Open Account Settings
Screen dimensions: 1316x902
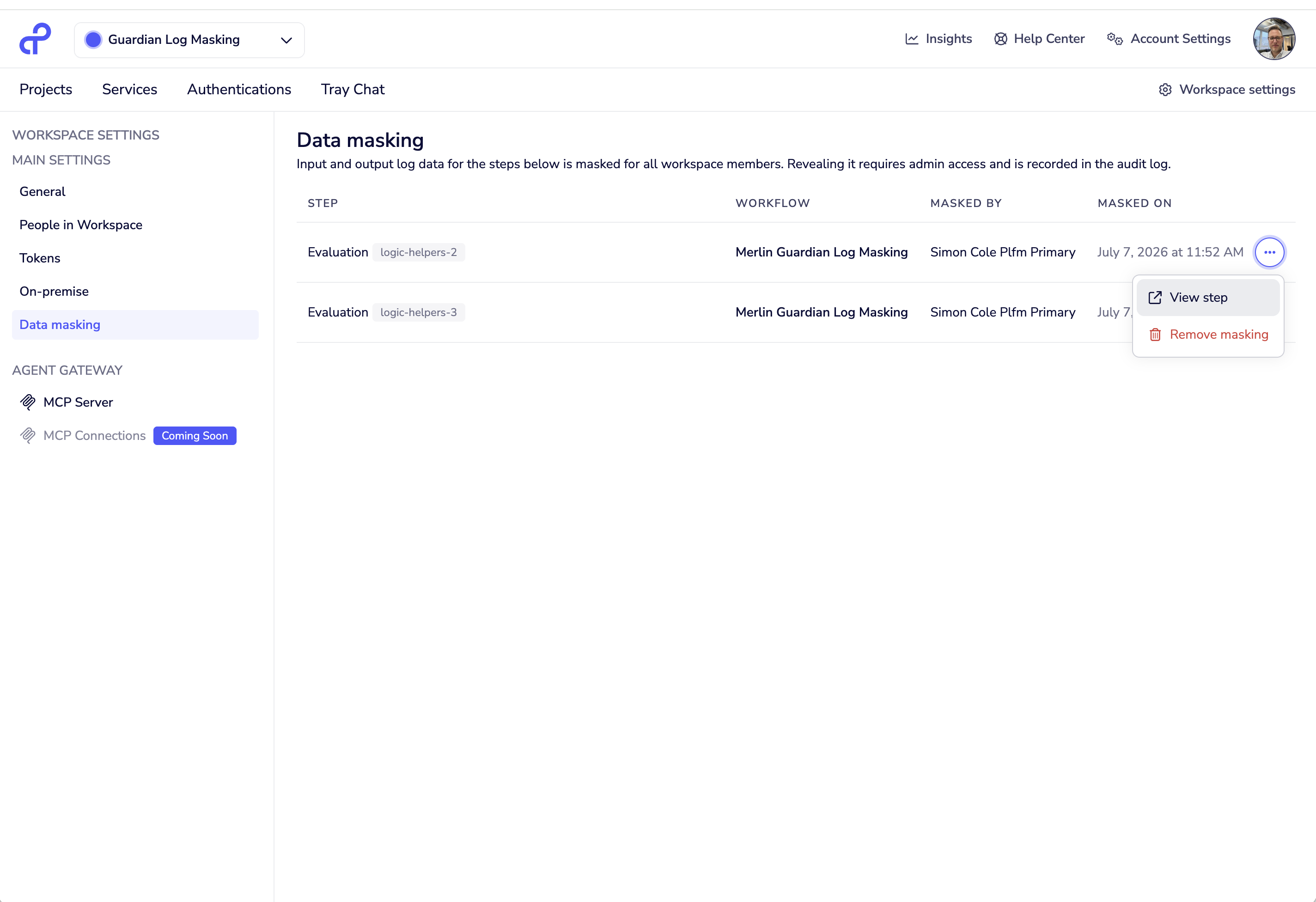click(x=1169, y=39)
